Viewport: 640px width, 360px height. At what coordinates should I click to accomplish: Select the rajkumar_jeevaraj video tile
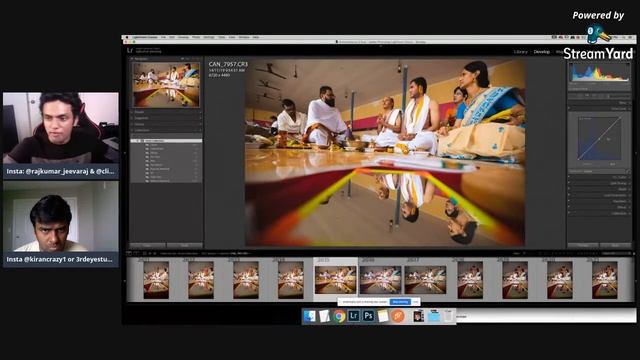pos(61,136)
